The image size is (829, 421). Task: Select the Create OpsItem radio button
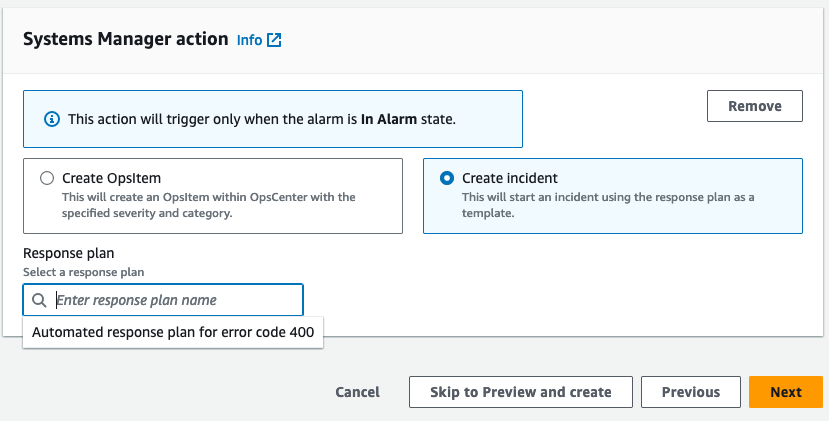tap(47, 178)
